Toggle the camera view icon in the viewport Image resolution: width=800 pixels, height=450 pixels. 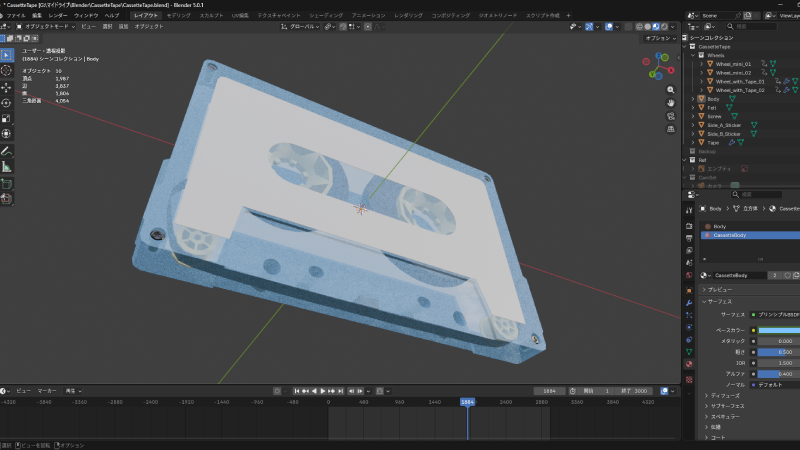[671, 116]
